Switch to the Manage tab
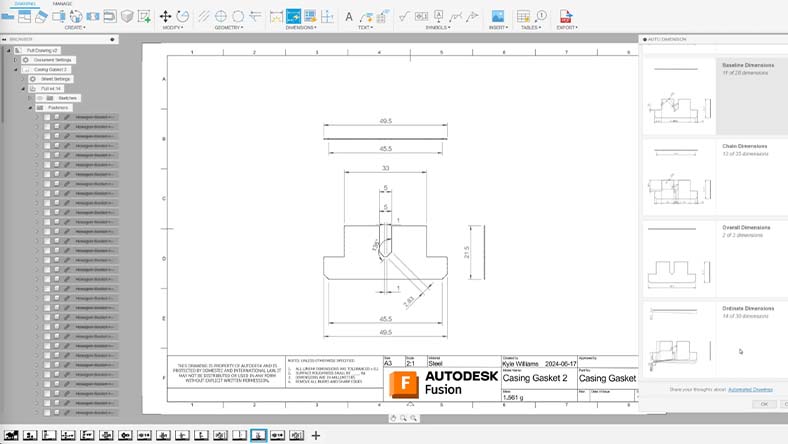This screenshot has height=444, width=788. point(62,4)
